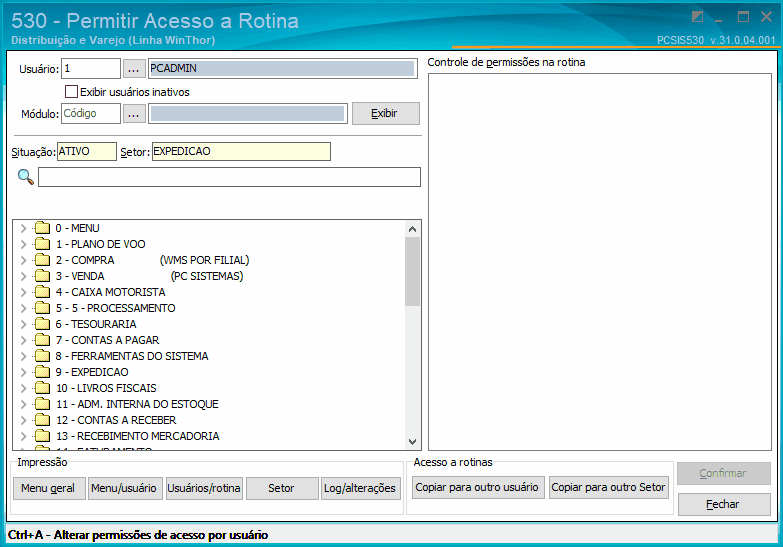783x547 pixels.
Task: Click Copiar para outro usuário
Action: coord(478,487)
